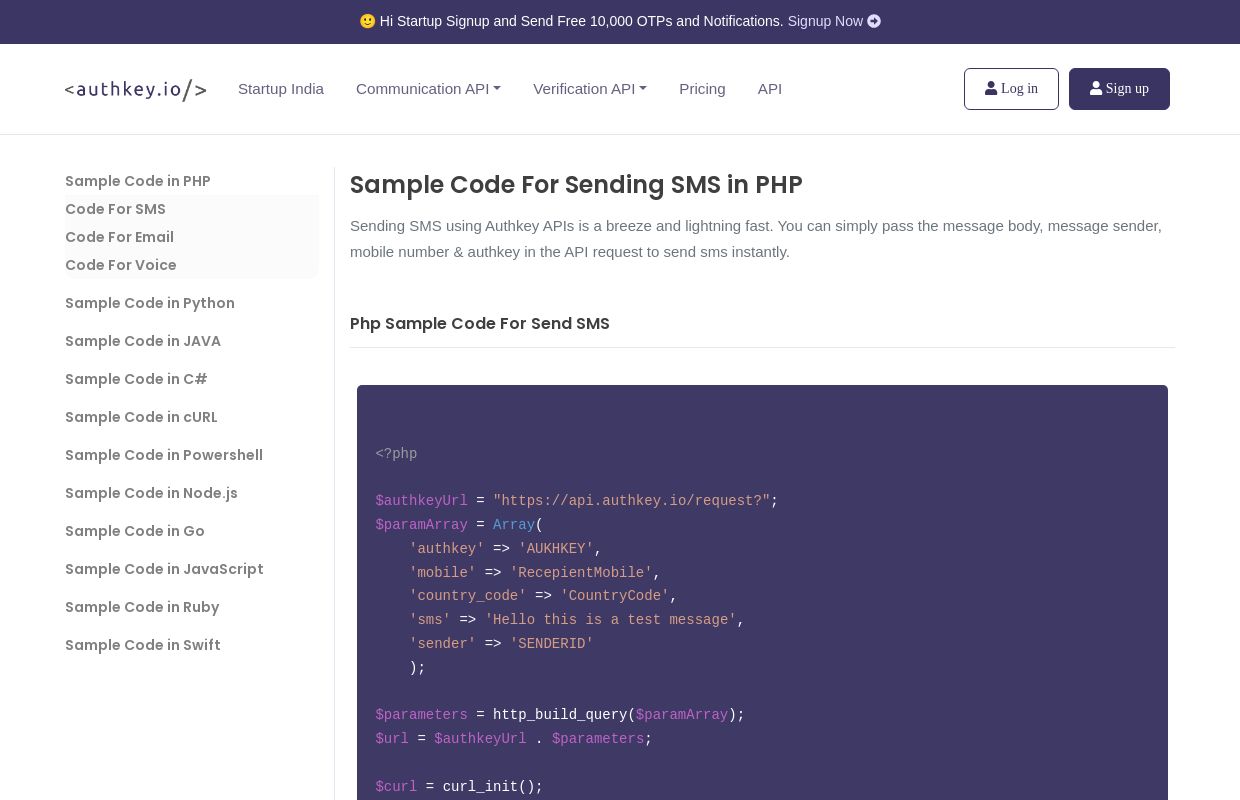Viewport: 1240px width, 800px height.
Task: Click heading Sample Code For Sending SMS in PHP
Action: coord(576,185)
